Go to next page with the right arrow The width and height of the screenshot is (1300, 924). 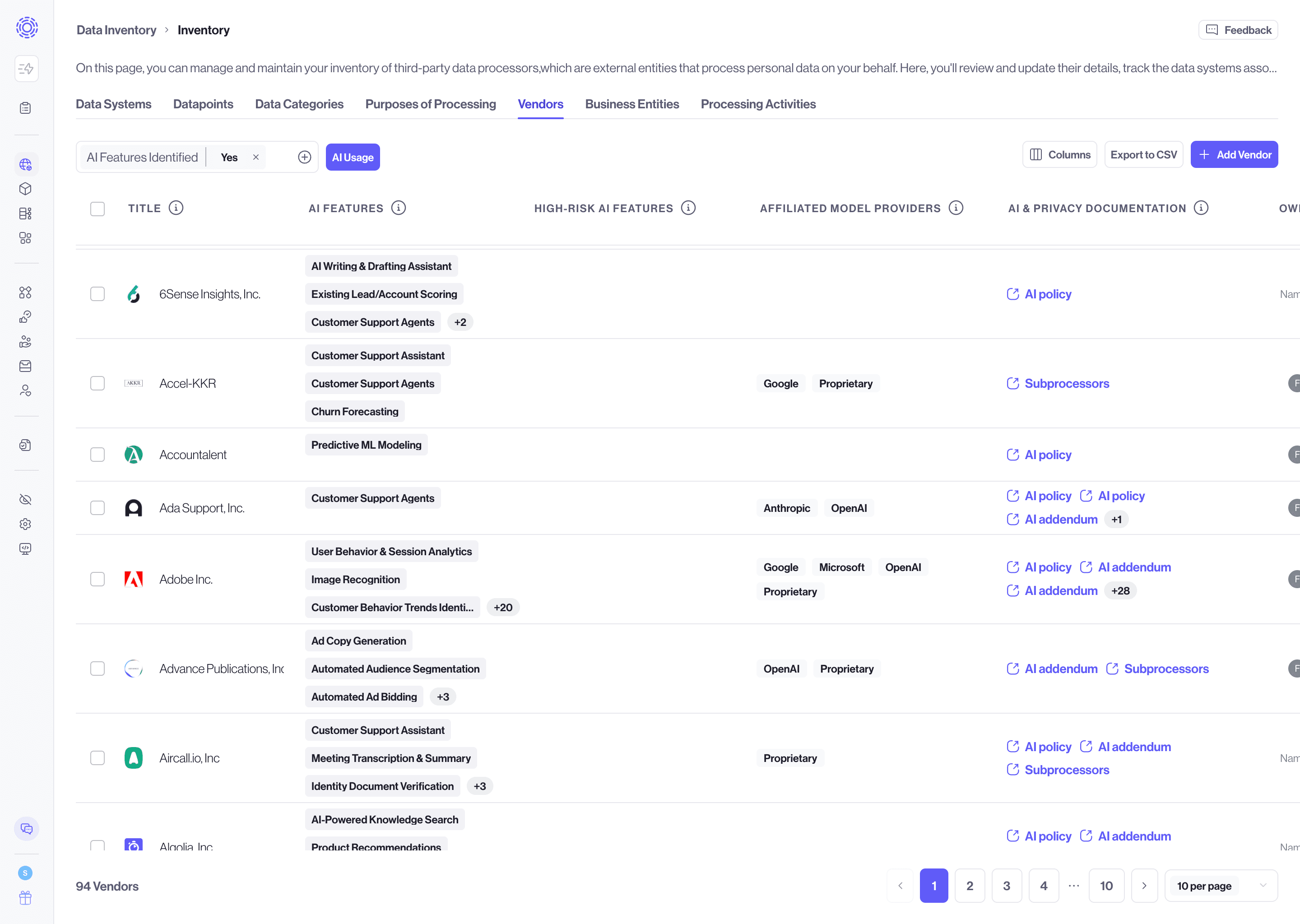tap(1144, 886)
